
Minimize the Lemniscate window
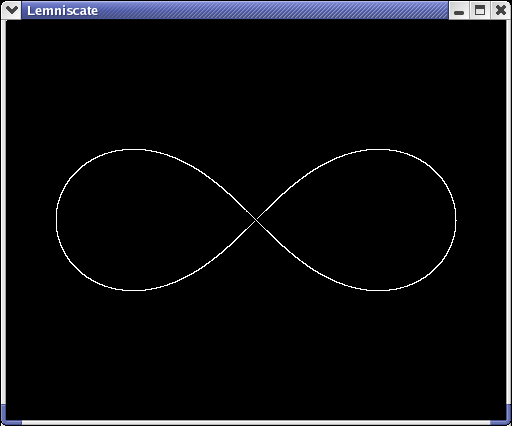click(459, 10)
